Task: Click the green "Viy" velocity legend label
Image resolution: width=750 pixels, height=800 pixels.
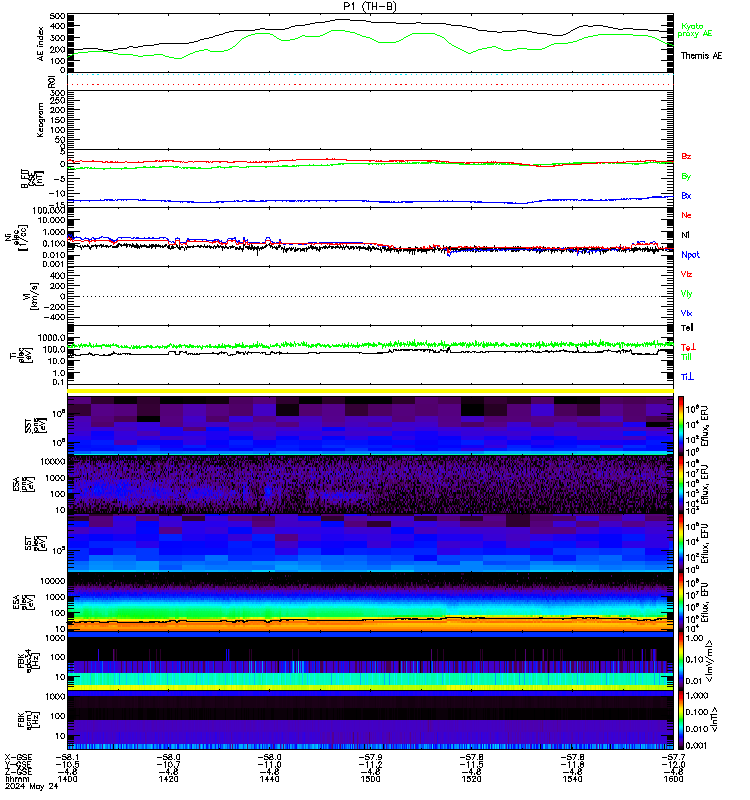Action: [686, 294]
